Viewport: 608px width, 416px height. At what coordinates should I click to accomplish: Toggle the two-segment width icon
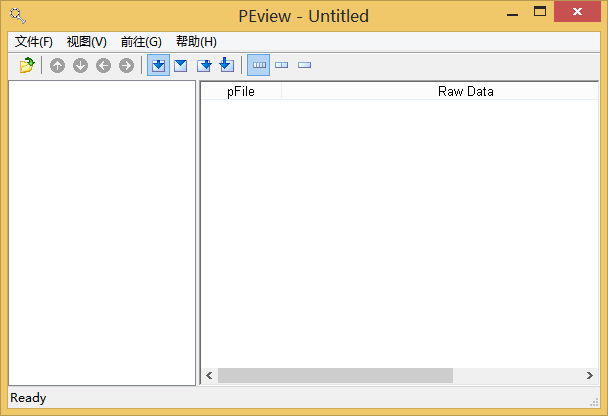(x=282, y=65)
